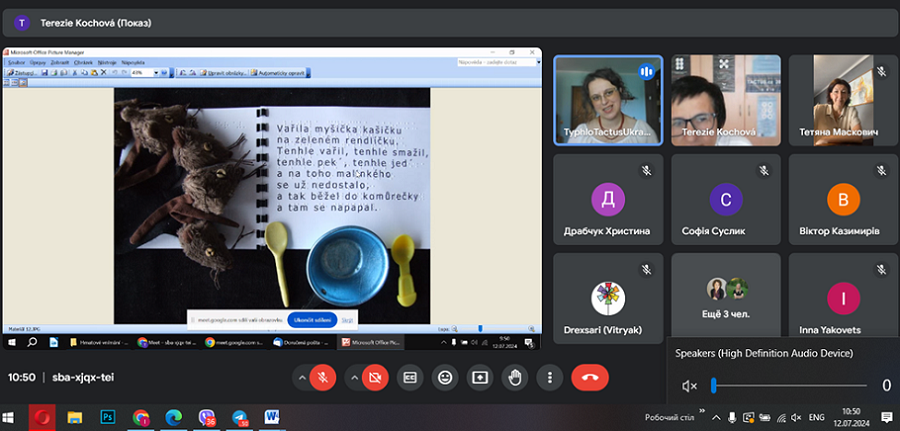
Task: Click the present screen button
Action: coord(480,378)
